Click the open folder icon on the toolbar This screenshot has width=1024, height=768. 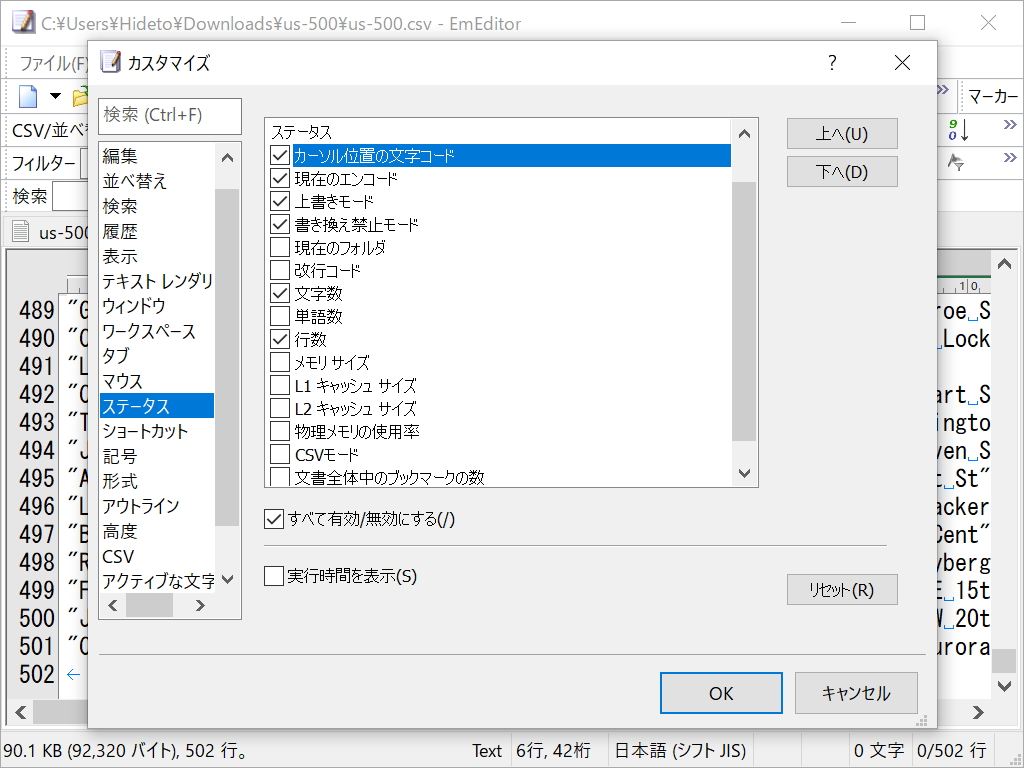click(79, 96)
